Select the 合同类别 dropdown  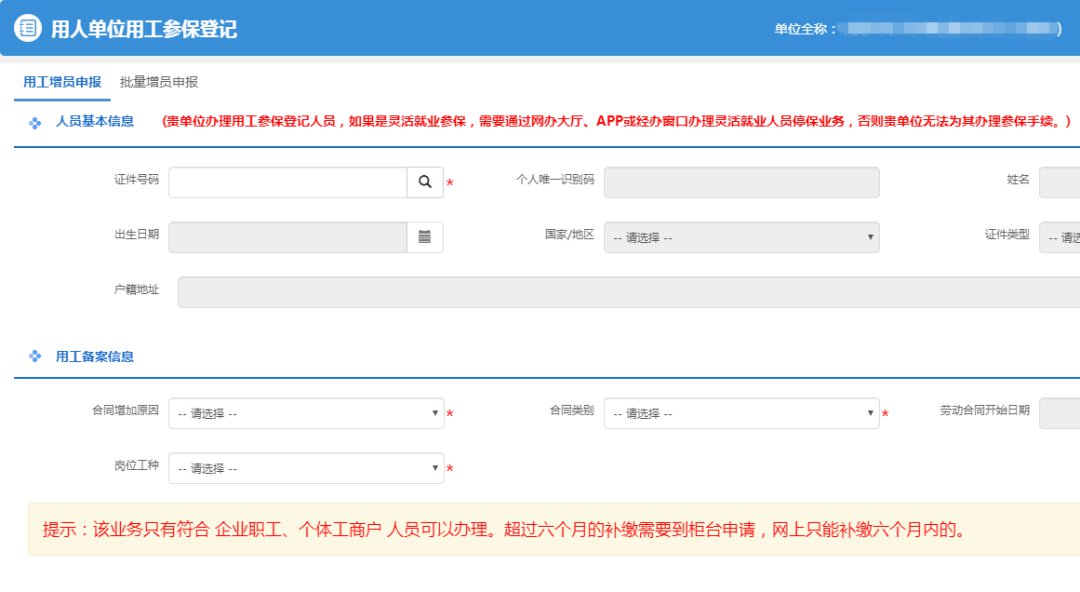[741, 413]
